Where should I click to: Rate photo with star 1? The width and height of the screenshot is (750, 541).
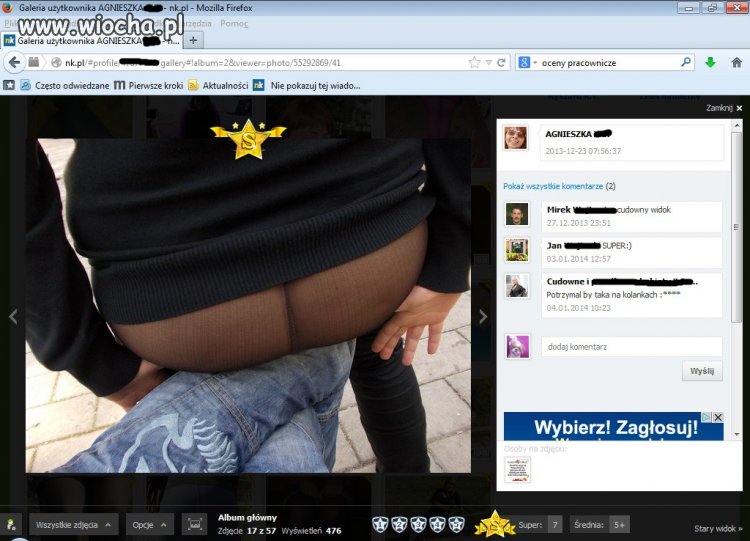pyautogui.click(x=380, y=524)
